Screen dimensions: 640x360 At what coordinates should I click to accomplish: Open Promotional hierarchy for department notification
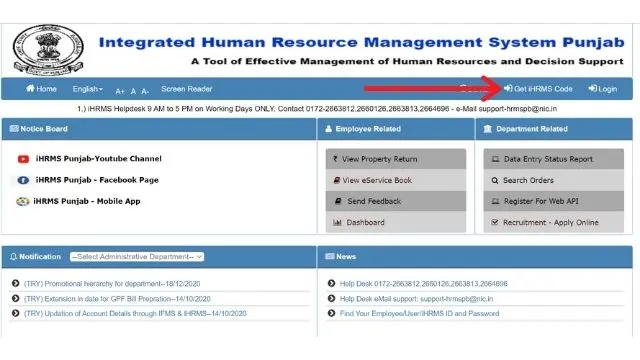[112, 284]
